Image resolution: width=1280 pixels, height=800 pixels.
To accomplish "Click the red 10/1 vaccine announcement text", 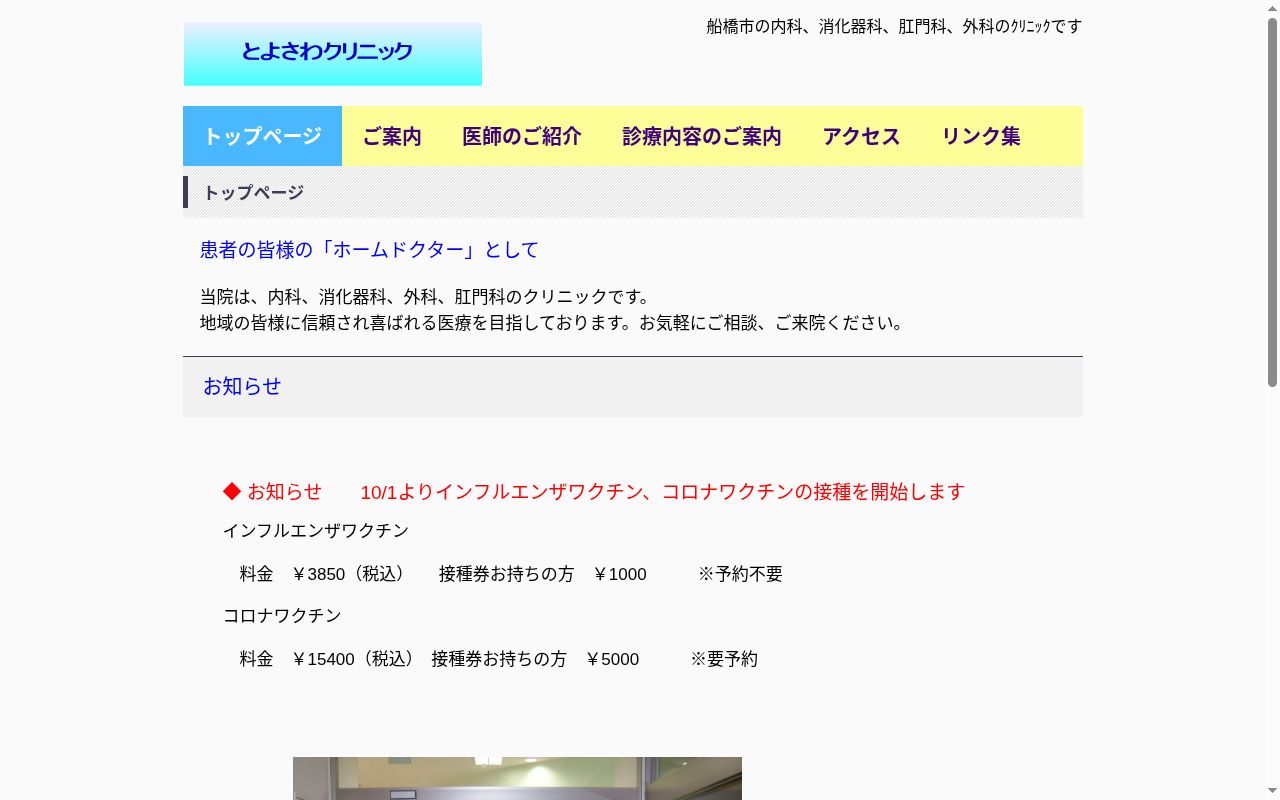I will coord(662,492).
